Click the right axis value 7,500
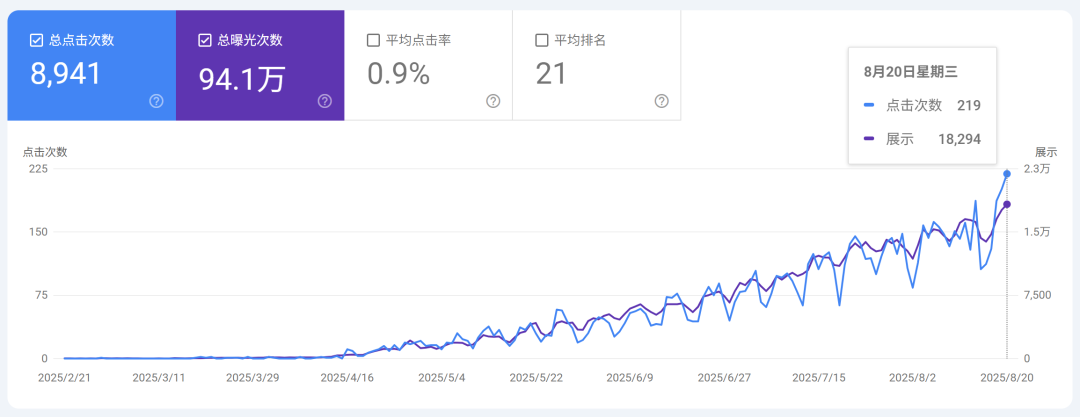Screen dimensions: 1080x417 point(1036,296)
